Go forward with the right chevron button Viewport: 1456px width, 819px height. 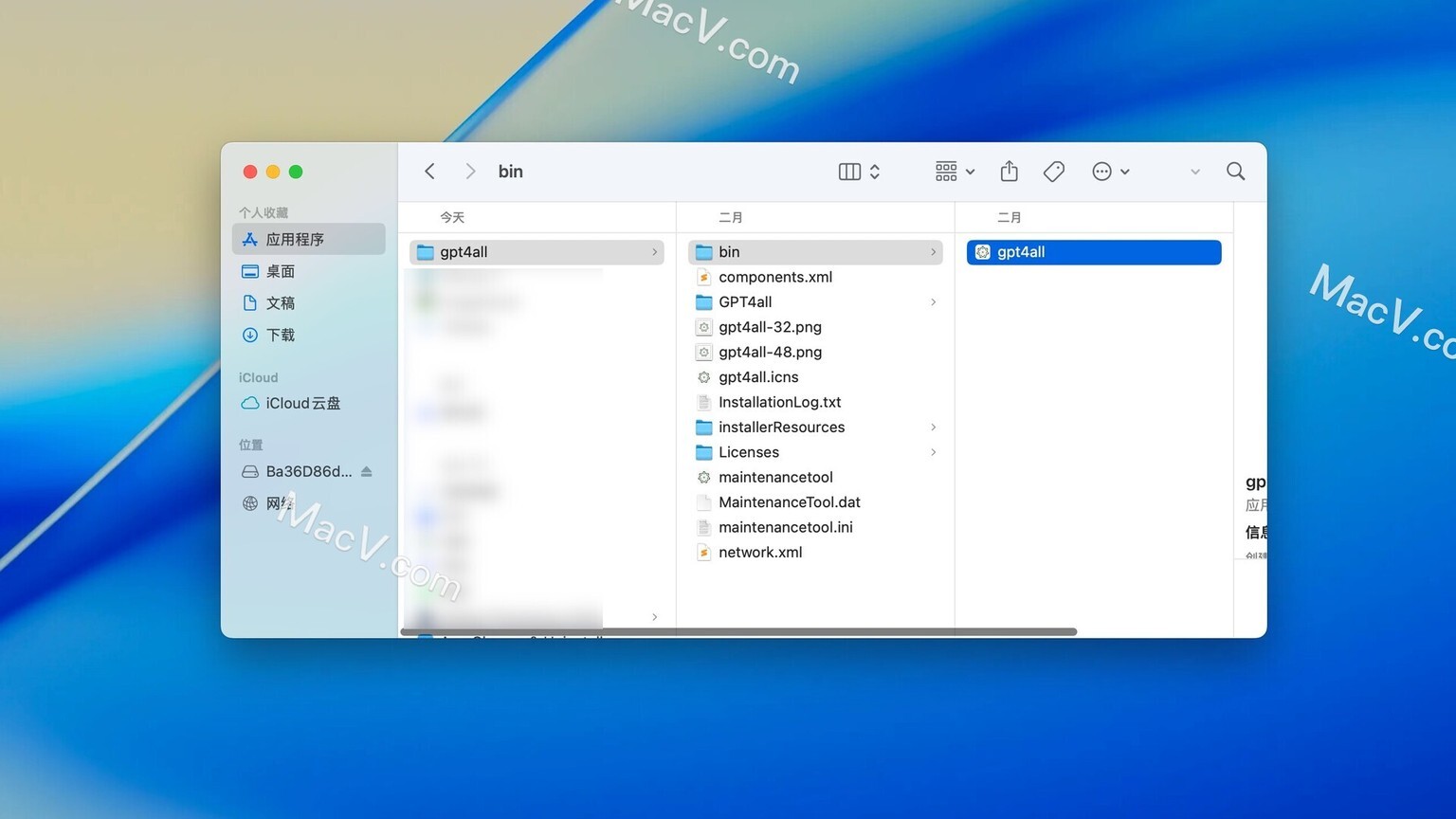pyautogui.click(x=470, y=172)
